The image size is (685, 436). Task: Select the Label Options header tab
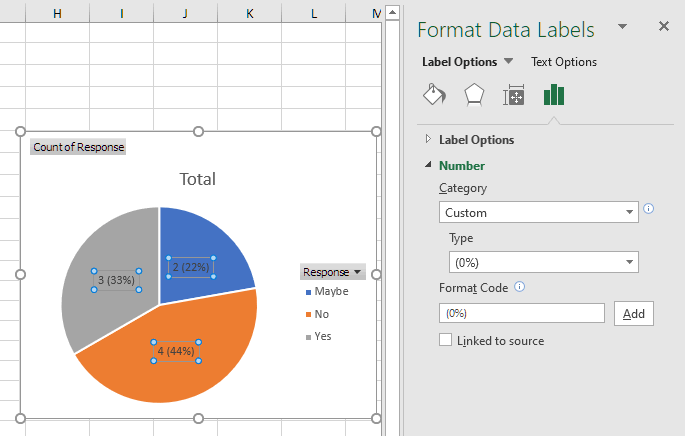pos(460,62)
